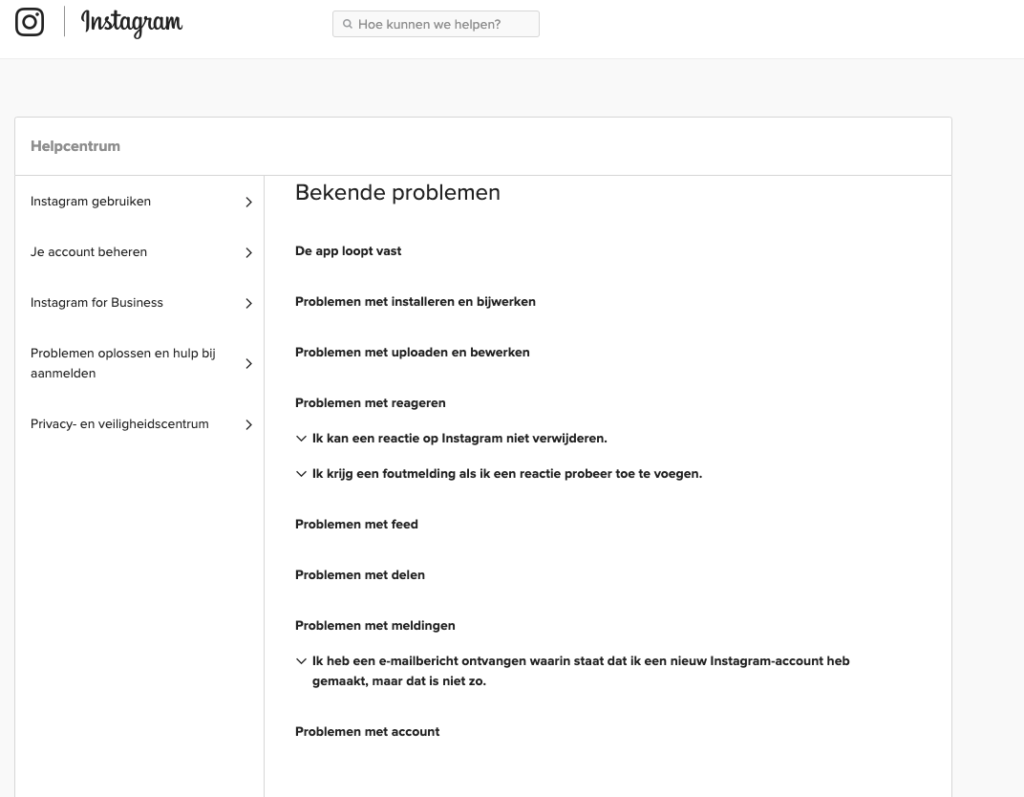Open 'Problemen met delen'
The image size is (1024, 797).
pos(359,575)
